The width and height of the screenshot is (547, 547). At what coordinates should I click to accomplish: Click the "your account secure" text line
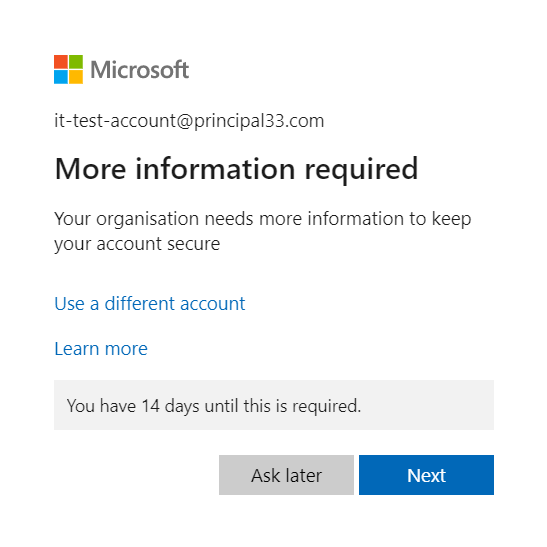point(137,244)
